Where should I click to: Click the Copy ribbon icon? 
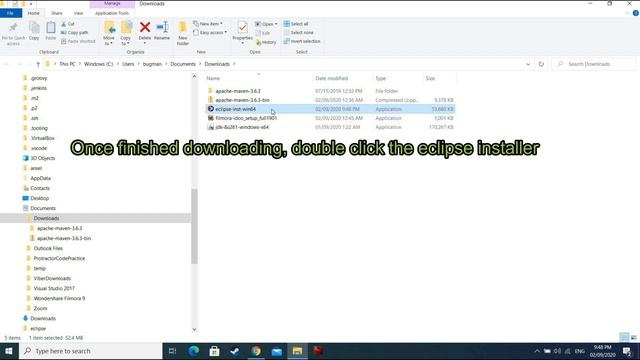click(x=34, y=28)
